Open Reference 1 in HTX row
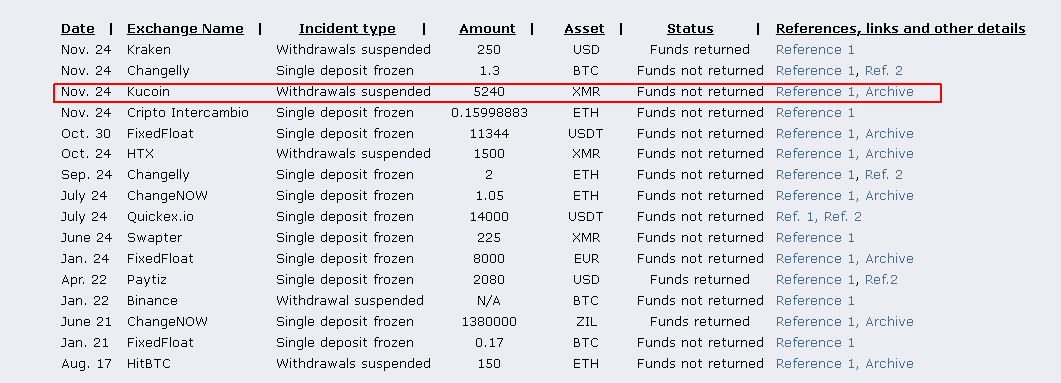Viewport: 1061px width, 383px height. tap(815, 154)
